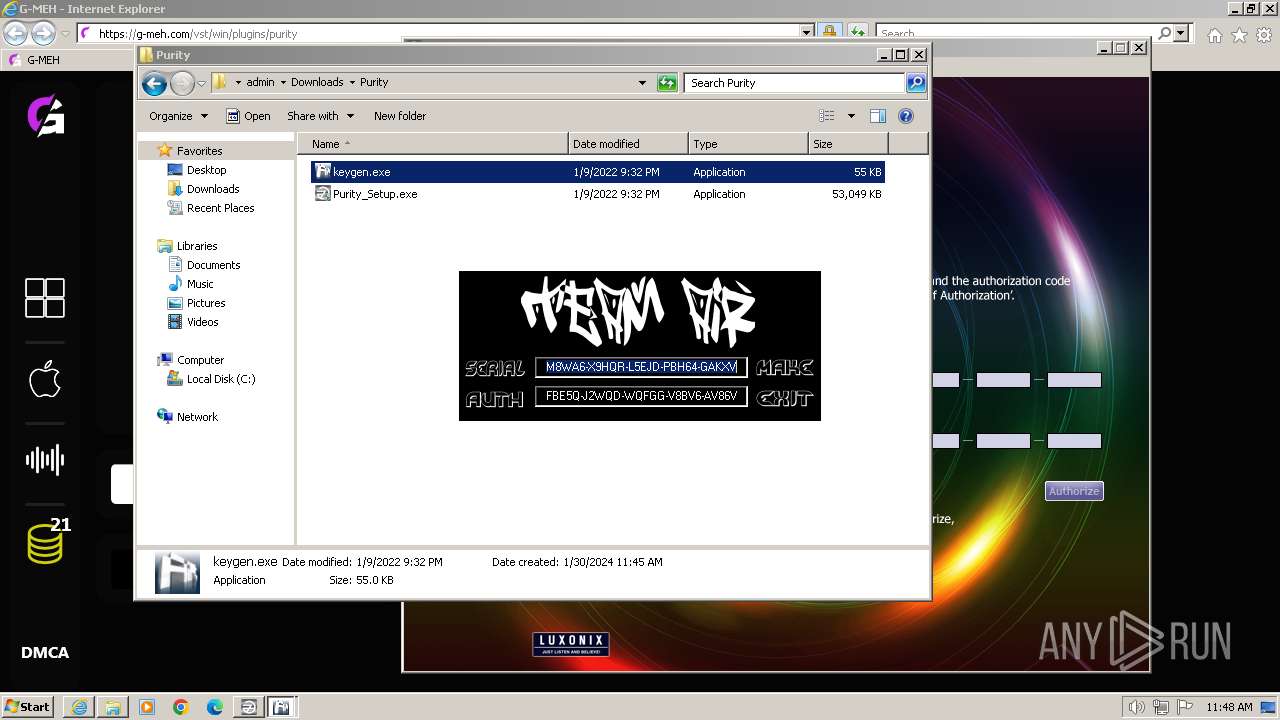
Task: Select the Apple logo icon in the sidebar
Action: point(45,380)
